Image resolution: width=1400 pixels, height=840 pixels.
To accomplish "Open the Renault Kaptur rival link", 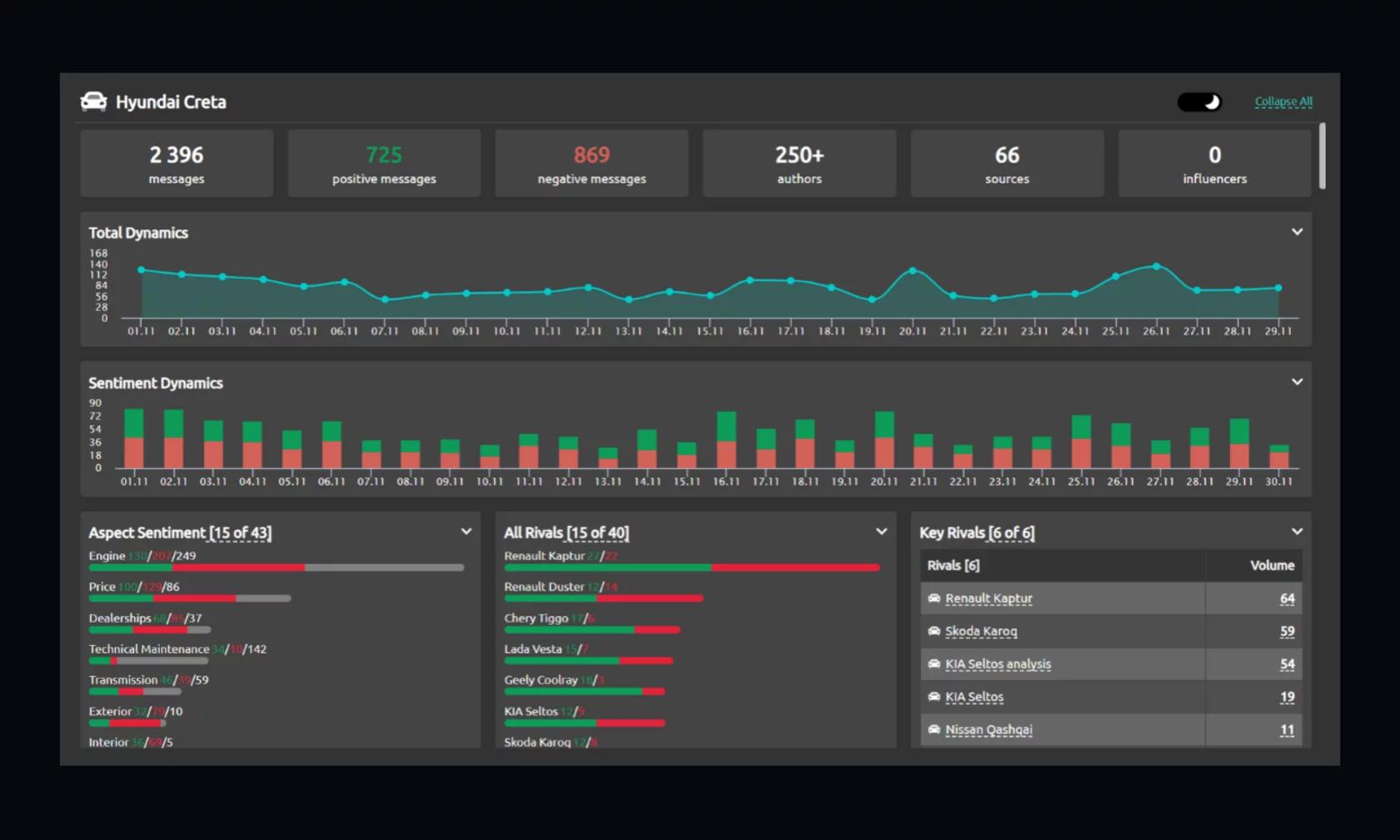I will [988, 598].
